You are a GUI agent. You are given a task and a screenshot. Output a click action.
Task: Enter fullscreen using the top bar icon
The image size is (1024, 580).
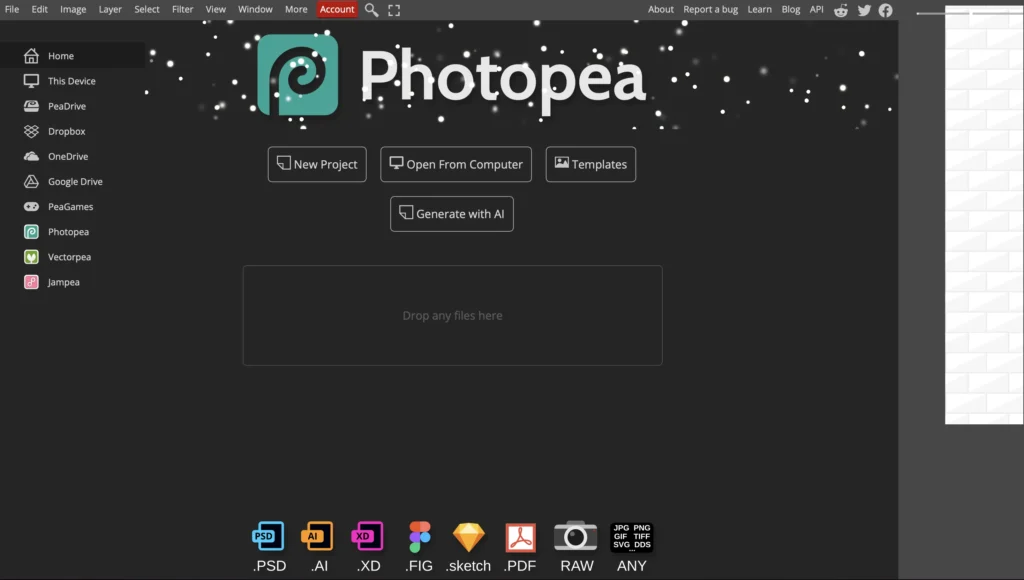point(393,9)
